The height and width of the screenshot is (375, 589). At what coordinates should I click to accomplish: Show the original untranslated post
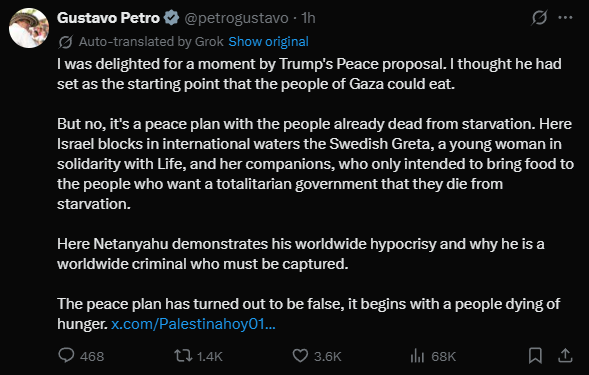pos(268,42)
